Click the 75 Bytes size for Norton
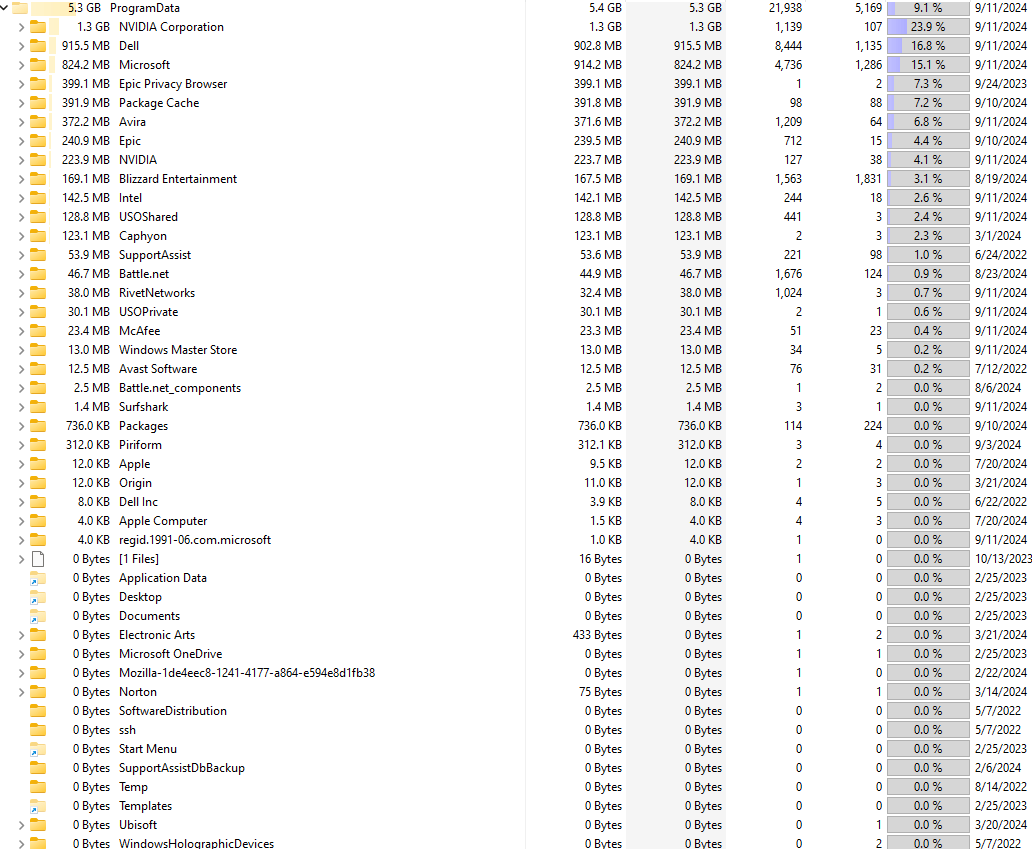The width and height of the screenshot is (1032, 849). 600,692
